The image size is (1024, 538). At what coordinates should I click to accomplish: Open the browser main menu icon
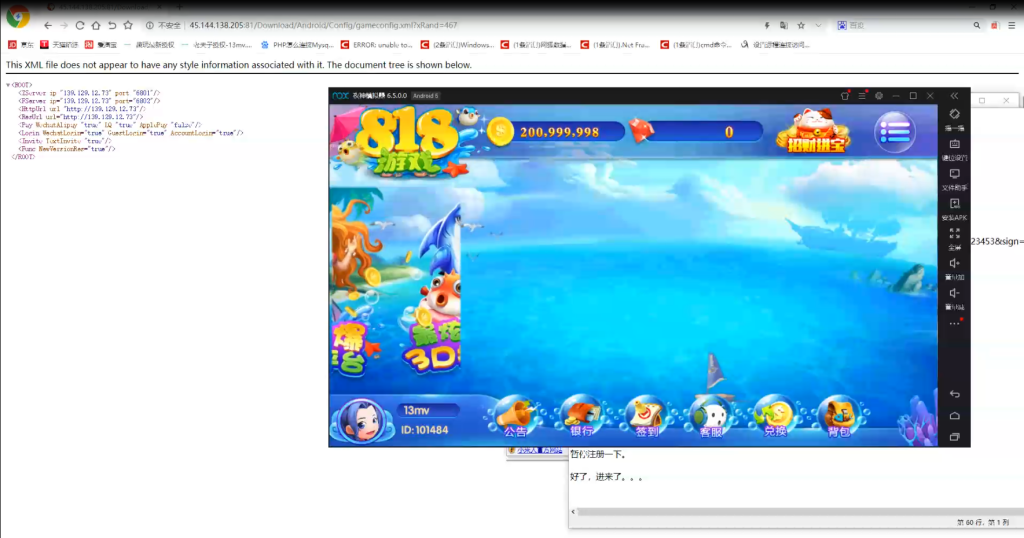pyautogui.click(x=1012, y=25)
